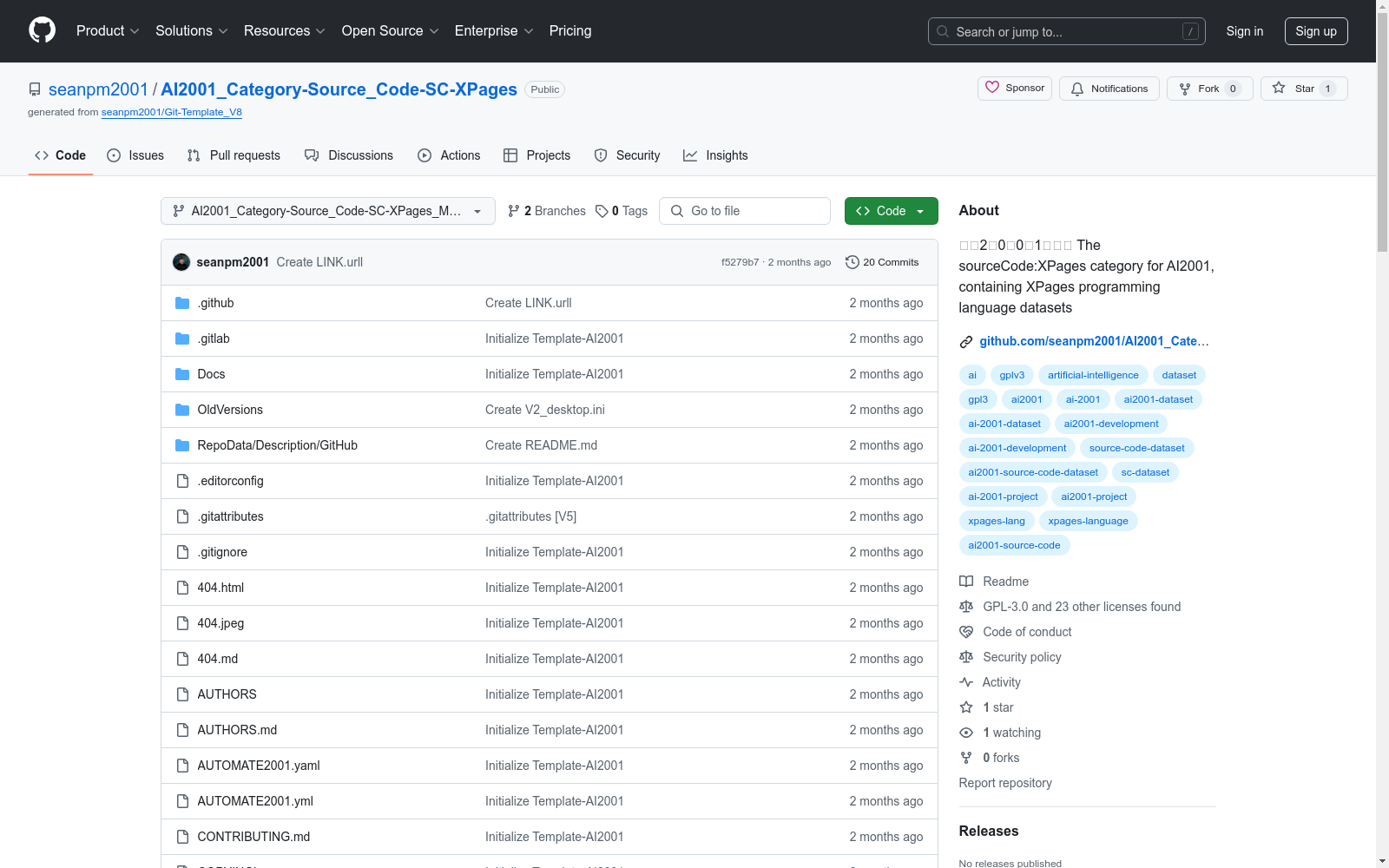
Task: Click the Go to file field
Action: coord(745,211)
